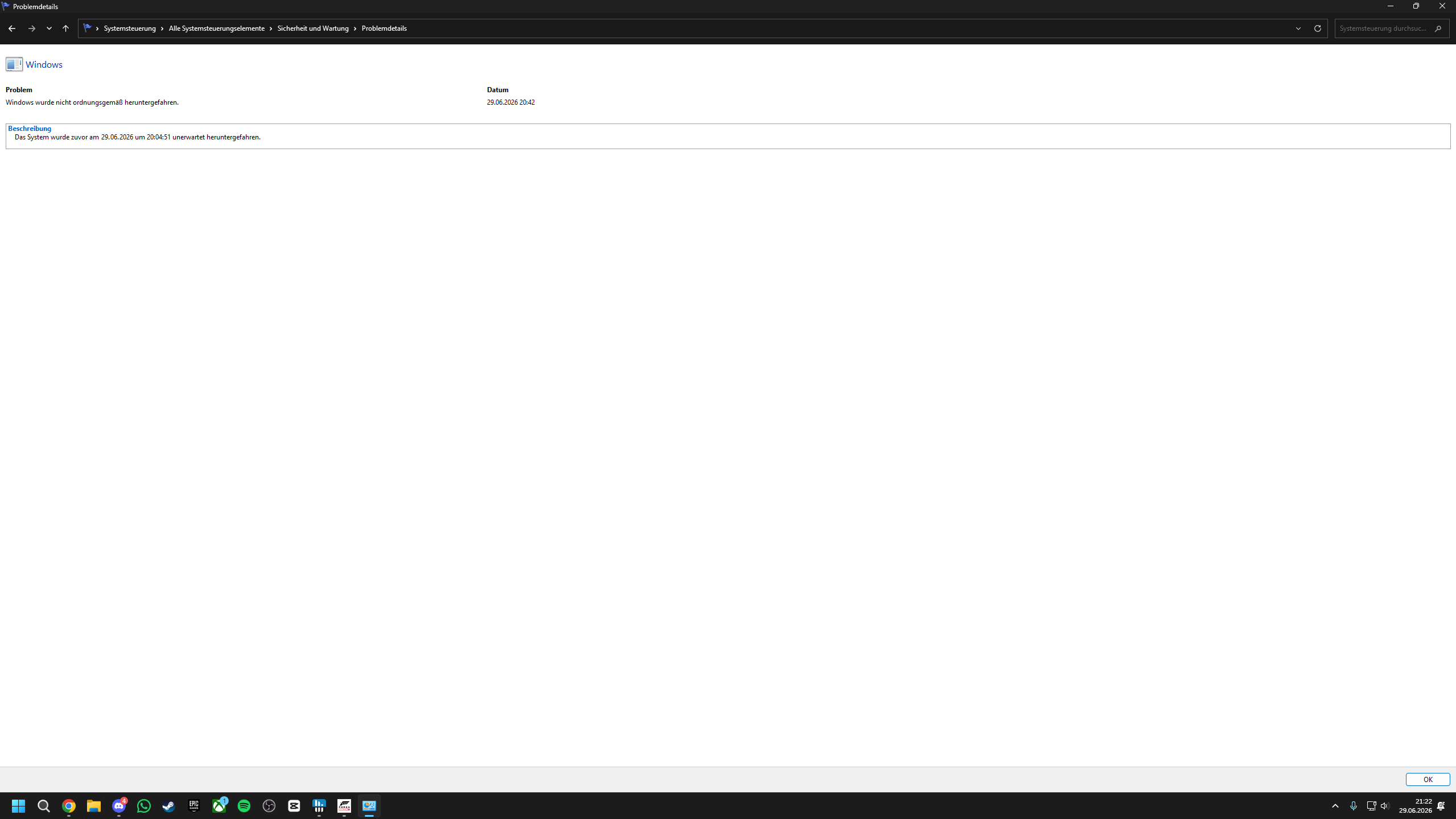Click 'Windows wurde nicht ordnungsgemäß heruntergefahren.' text
Image resolution: width=1456 pixels, height=819 pixels.
tap(92, 102)
